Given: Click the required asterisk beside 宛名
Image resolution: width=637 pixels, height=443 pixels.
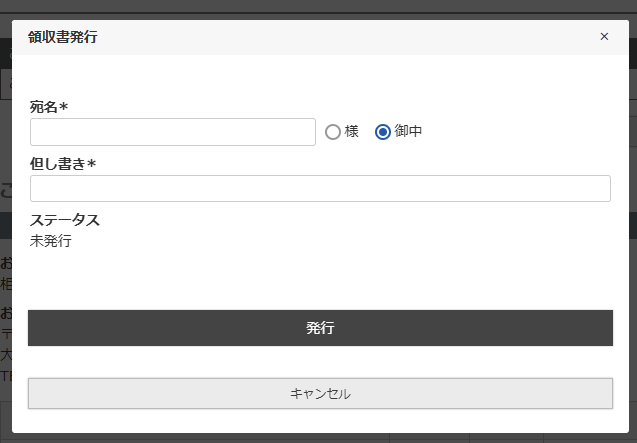Looking at the screenshot, I should (x=64, y=107).
